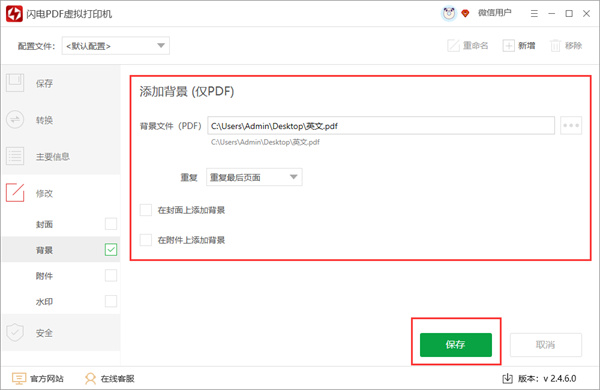Open the user avatar profile

point(449,14)
